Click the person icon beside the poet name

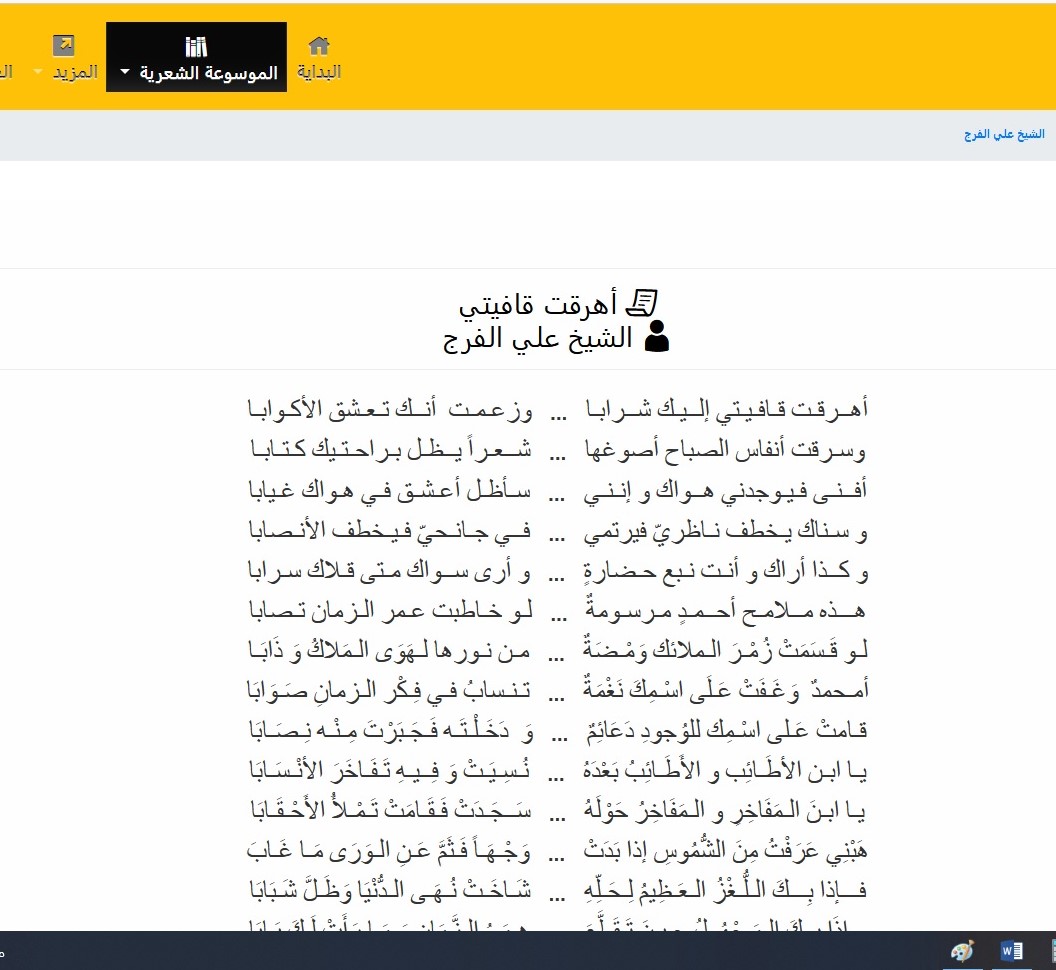click(657, 336)
